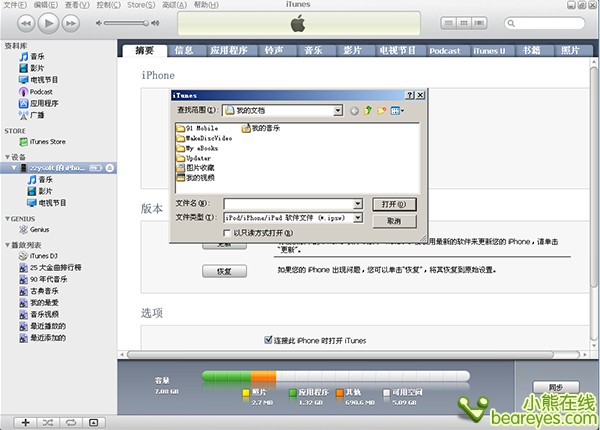Viewport: 600px width, 430px height.
Task: Open the 编辑(E) menu
Action: pyautogui.click(x=46, y=5)
